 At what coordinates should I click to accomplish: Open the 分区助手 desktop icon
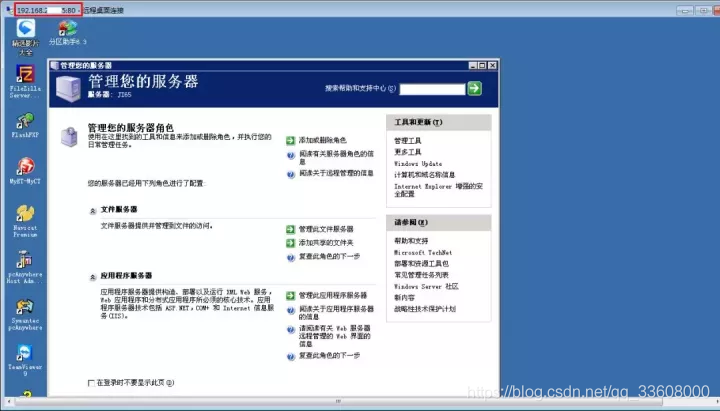click(68, 34)
